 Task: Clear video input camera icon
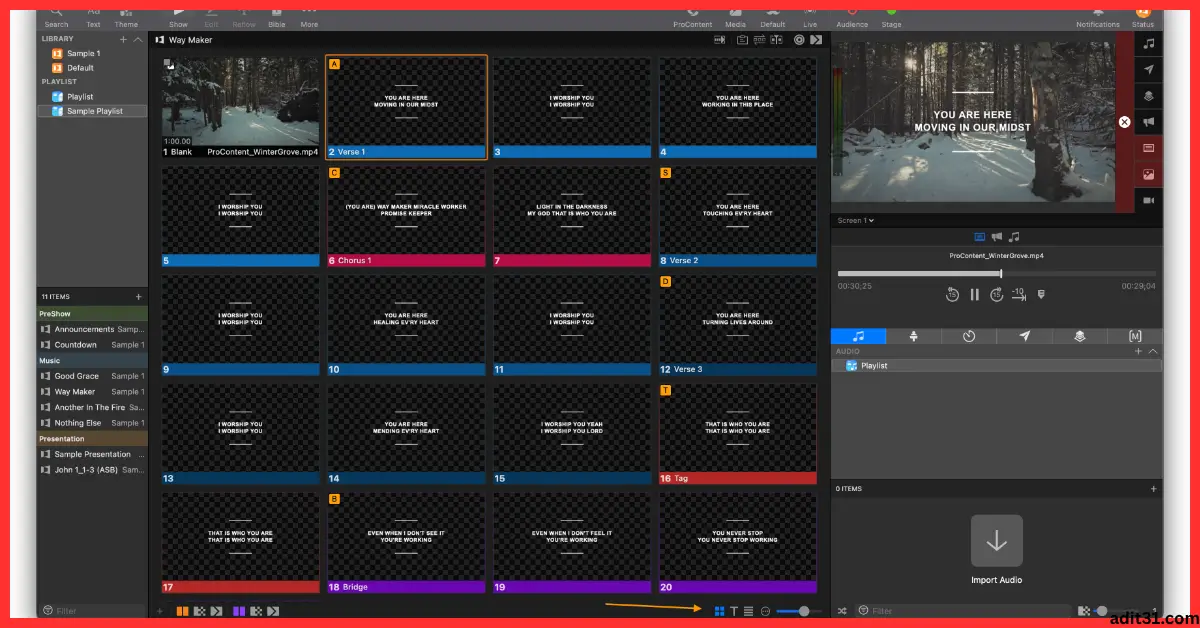[x=1149, y=200]
